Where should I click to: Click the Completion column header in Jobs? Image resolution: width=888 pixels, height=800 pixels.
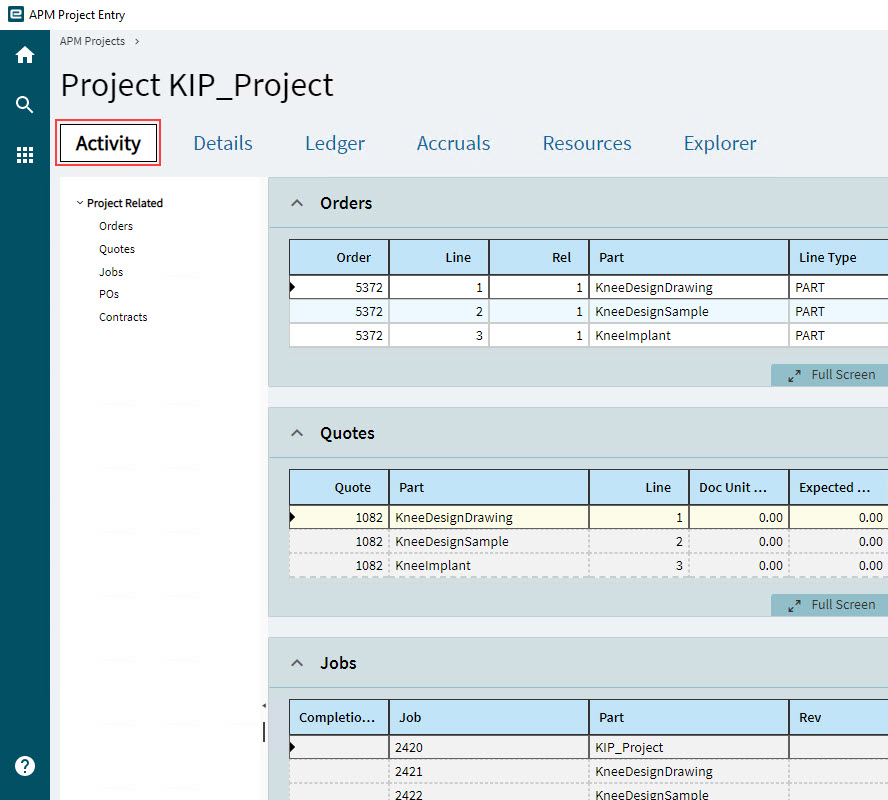339,717
